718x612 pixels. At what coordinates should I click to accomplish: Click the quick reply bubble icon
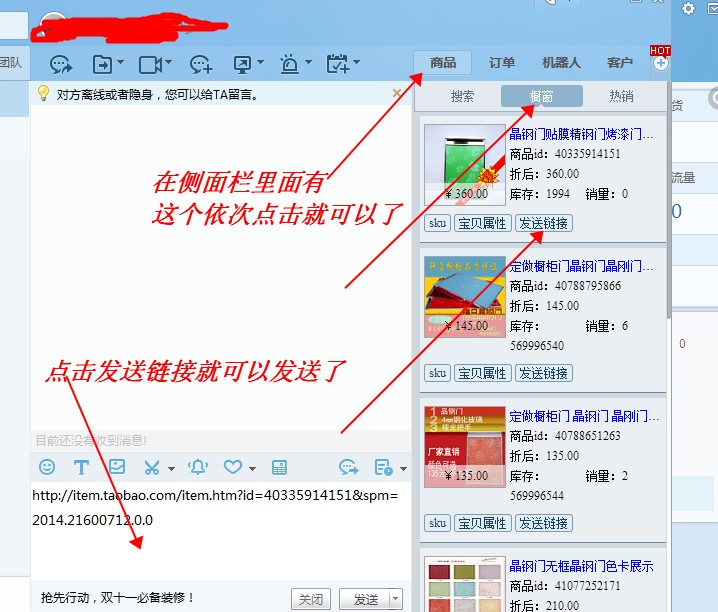click(348, 467)
